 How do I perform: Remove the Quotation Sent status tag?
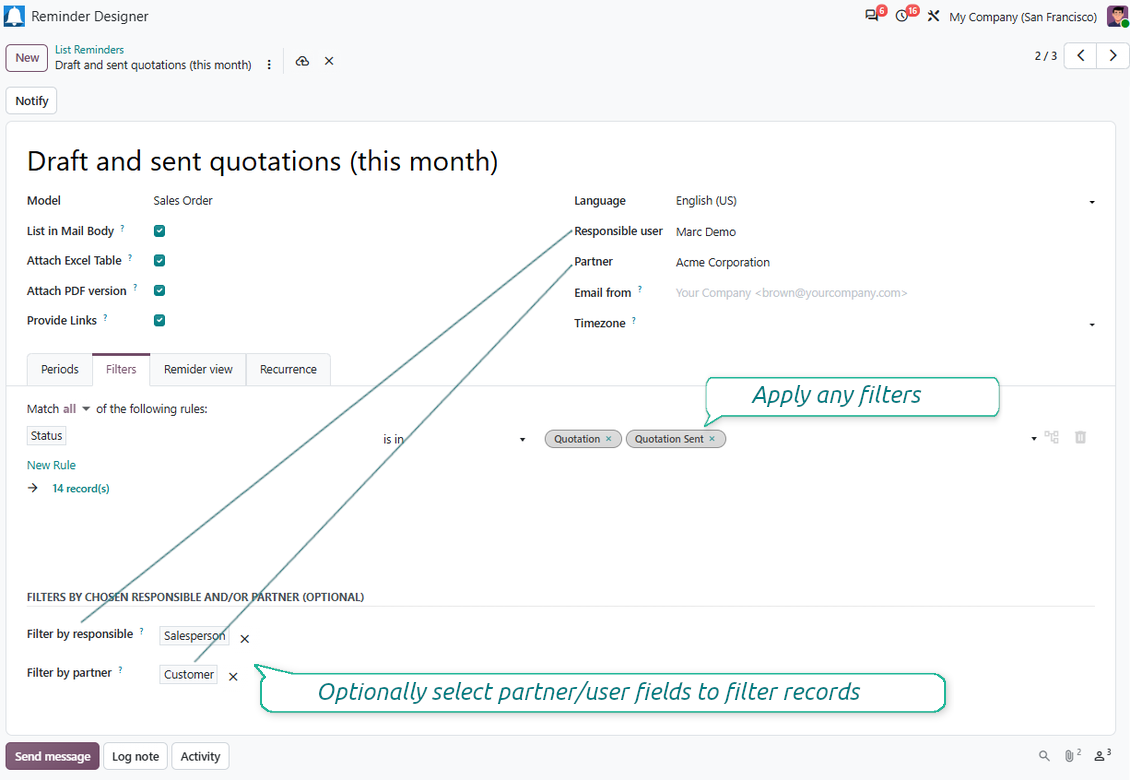click(712, 438)
